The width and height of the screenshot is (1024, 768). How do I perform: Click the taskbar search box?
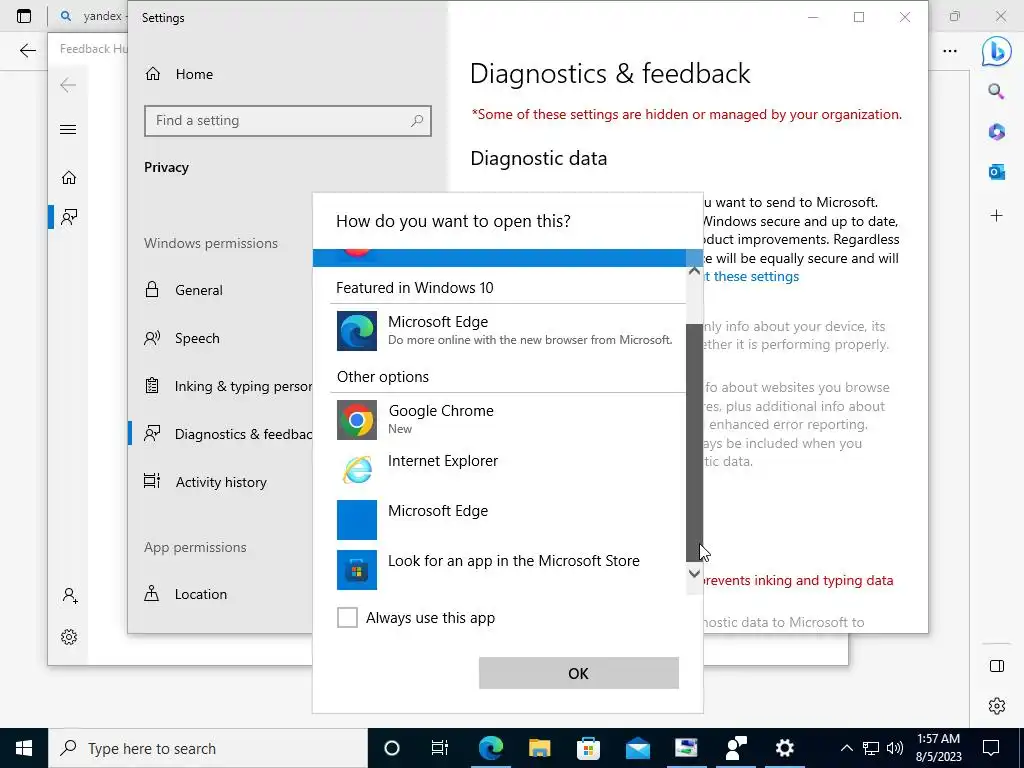[208, 748]
